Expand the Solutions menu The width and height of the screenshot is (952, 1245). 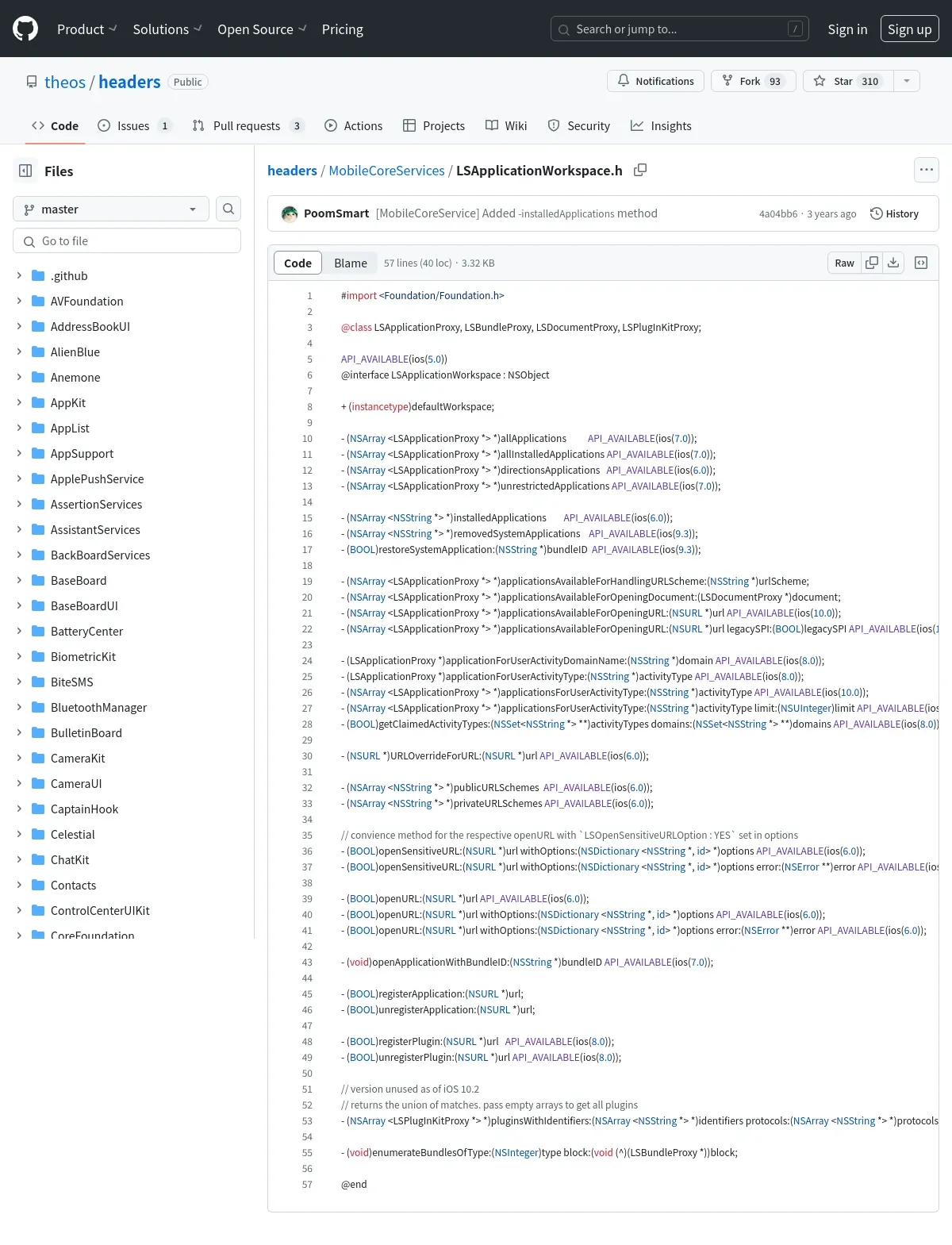(167, 29)
